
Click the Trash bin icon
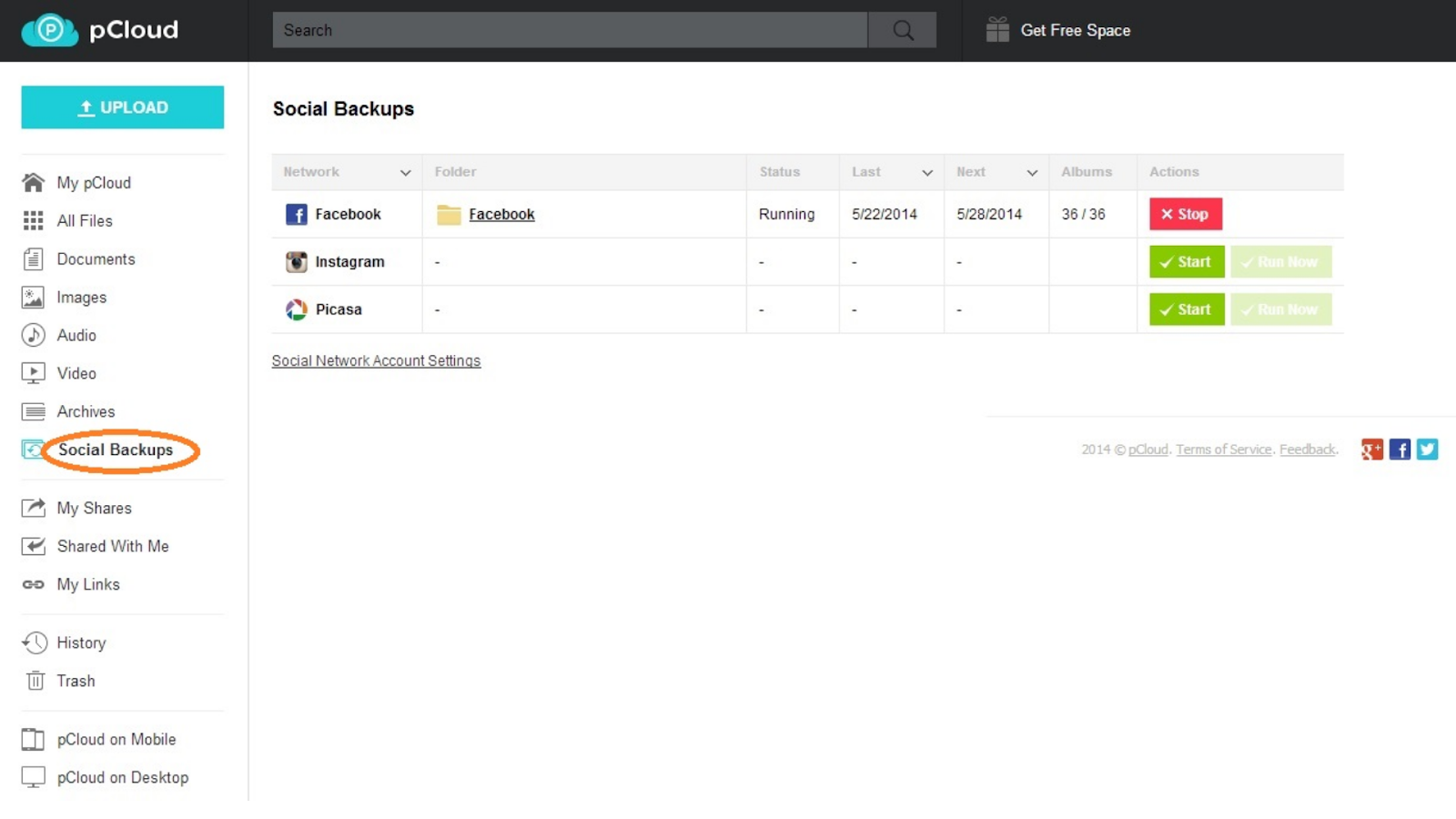pyautogui.click(x=35, y=681)
